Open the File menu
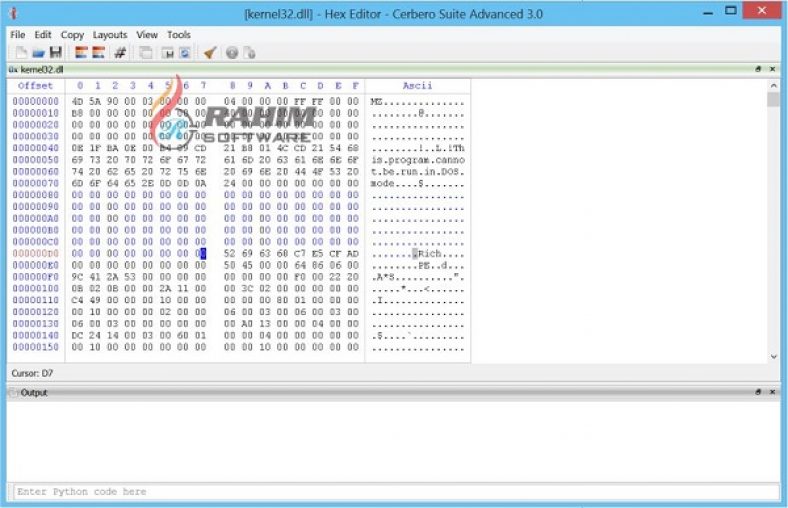 18,35
